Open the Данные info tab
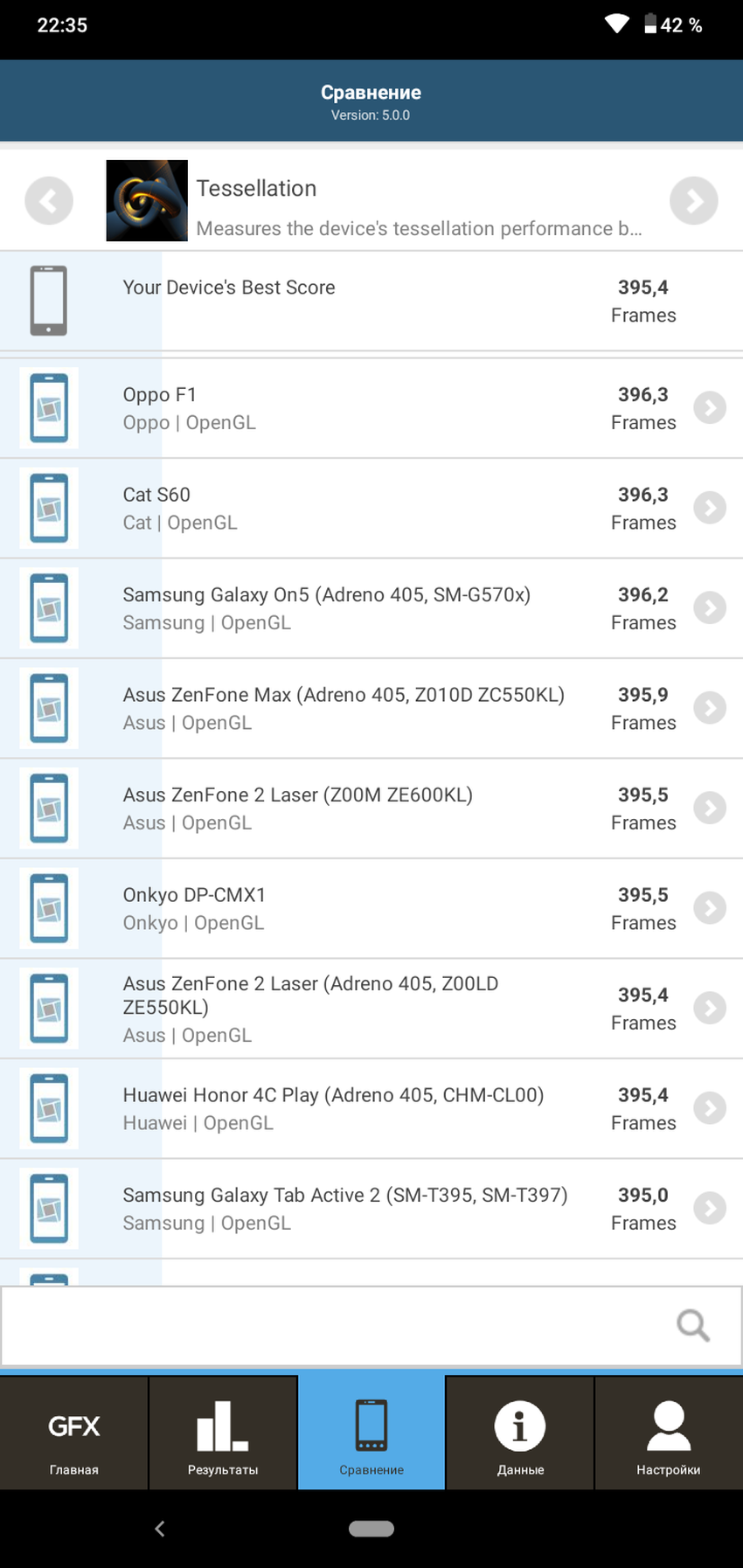Screen dimensions: 743x1568 pos(520,1433)
